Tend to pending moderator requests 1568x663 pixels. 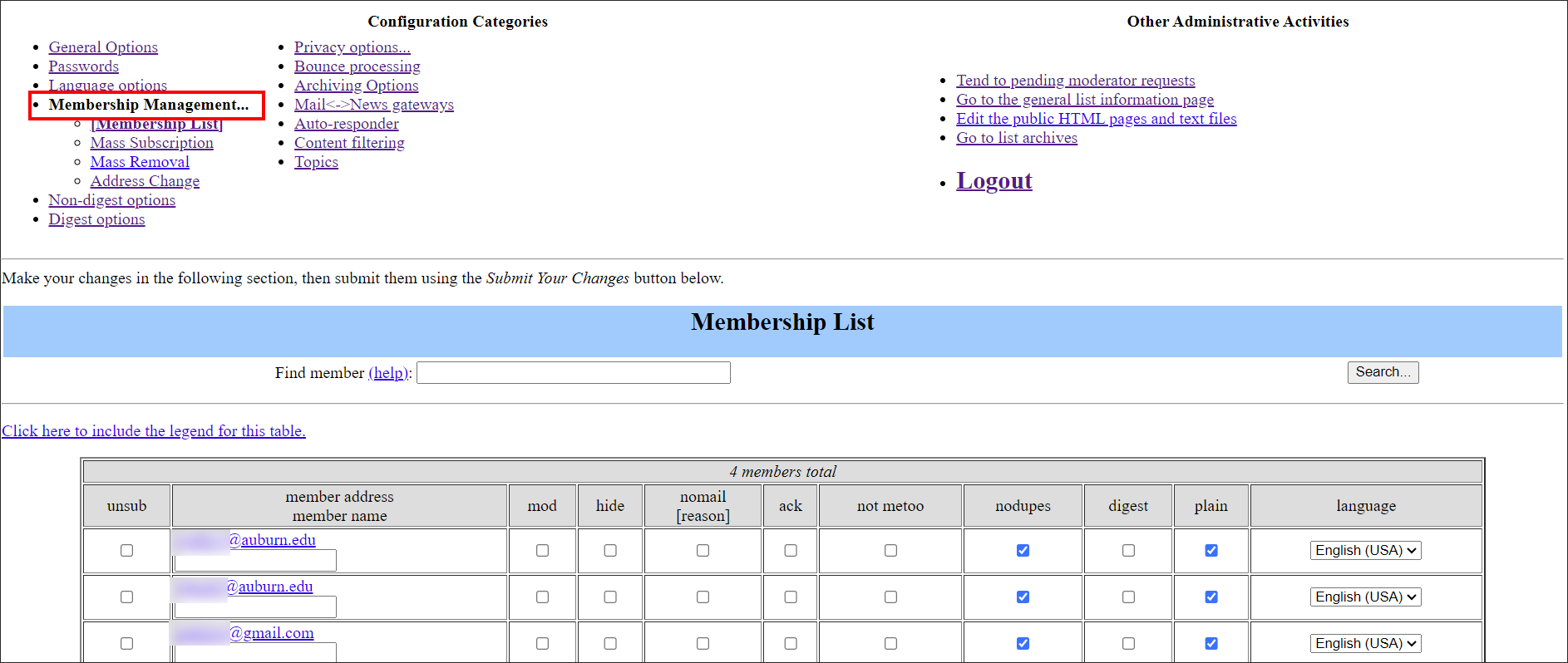click(1075, 81)
